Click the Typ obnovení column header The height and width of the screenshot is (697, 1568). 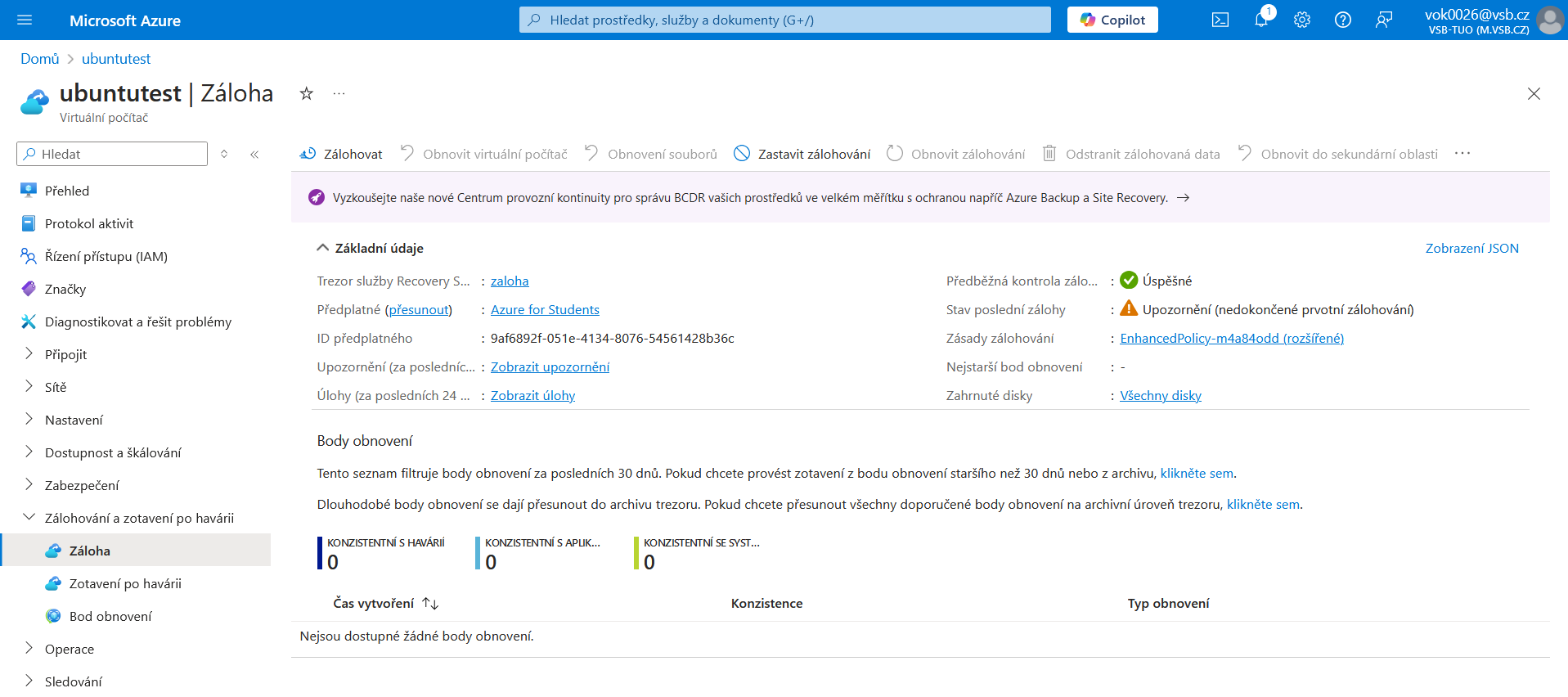[1168, 603]
